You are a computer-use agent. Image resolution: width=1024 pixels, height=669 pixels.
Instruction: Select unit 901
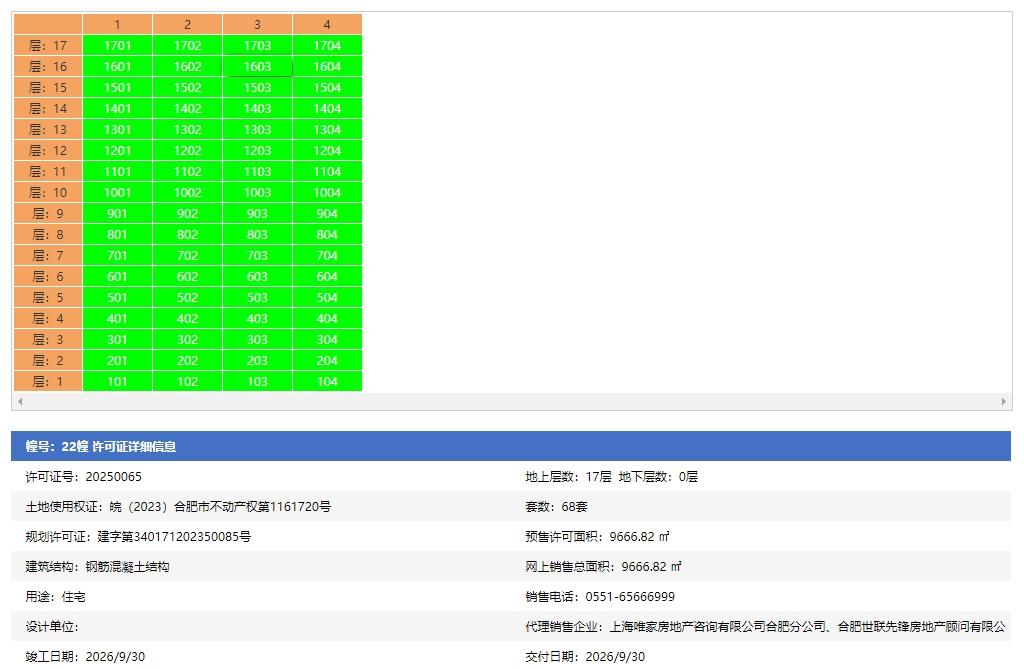(x=118, y=213)
